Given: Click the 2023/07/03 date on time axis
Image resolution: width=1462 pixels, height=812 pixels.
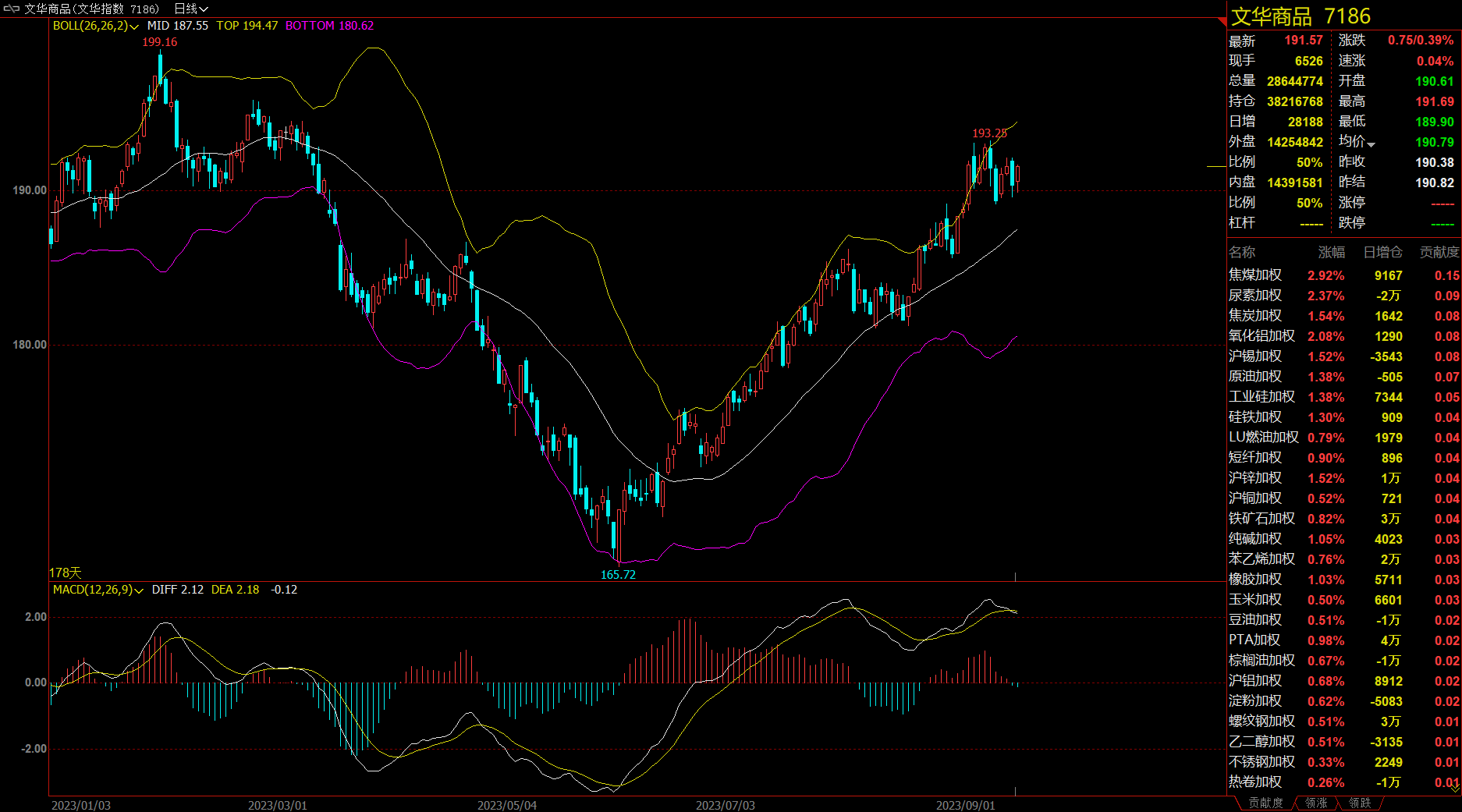Looking at the screenshot, I should (x=726, y=805).
